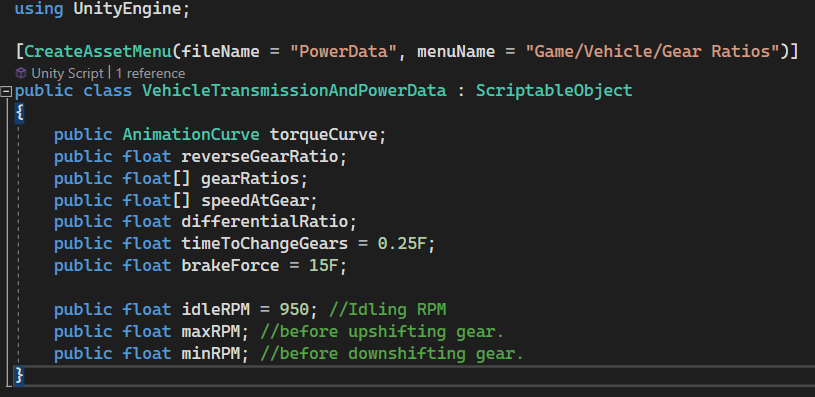Click the 0.25F value
The width and height of the screenshot is (815, 397).
tap(401, 244)
